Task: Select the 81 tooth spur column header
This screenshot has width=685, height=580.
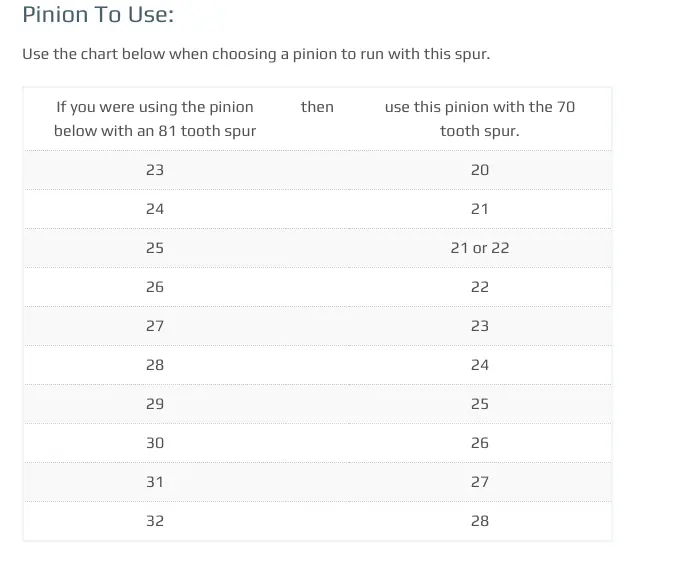Action: [x=155, y=119]
